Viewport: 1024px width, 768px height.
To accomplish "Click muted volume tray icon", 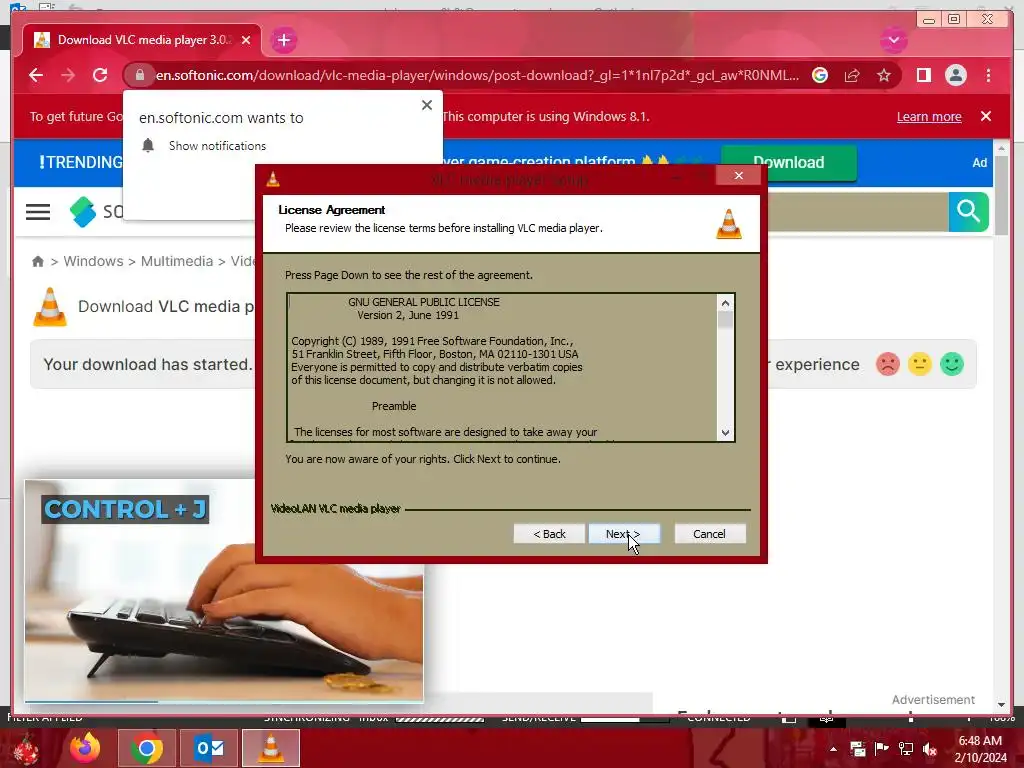I will point(930,749).
